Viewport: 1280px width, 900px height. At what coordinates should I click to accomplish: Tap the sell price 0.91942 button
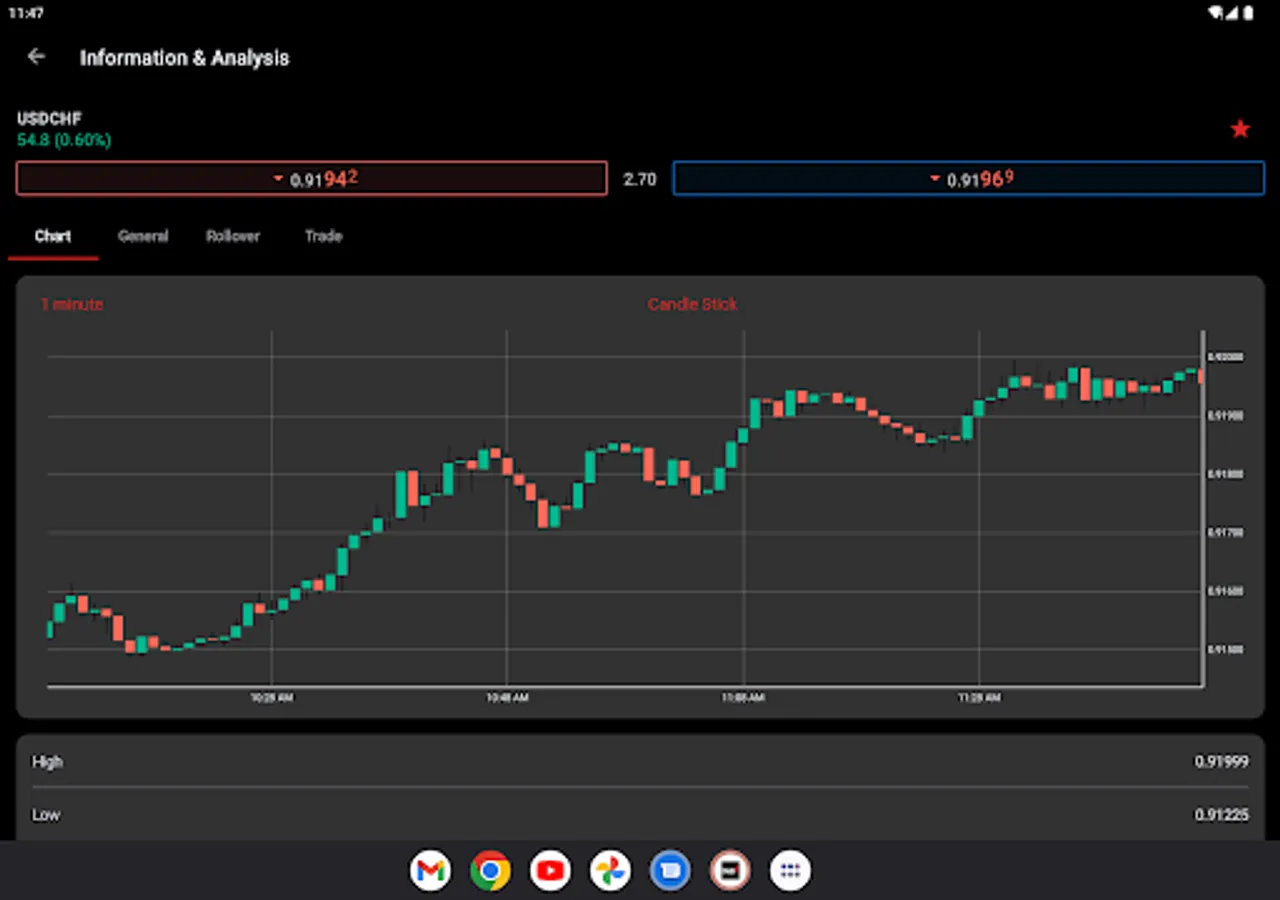pos(312,179)
